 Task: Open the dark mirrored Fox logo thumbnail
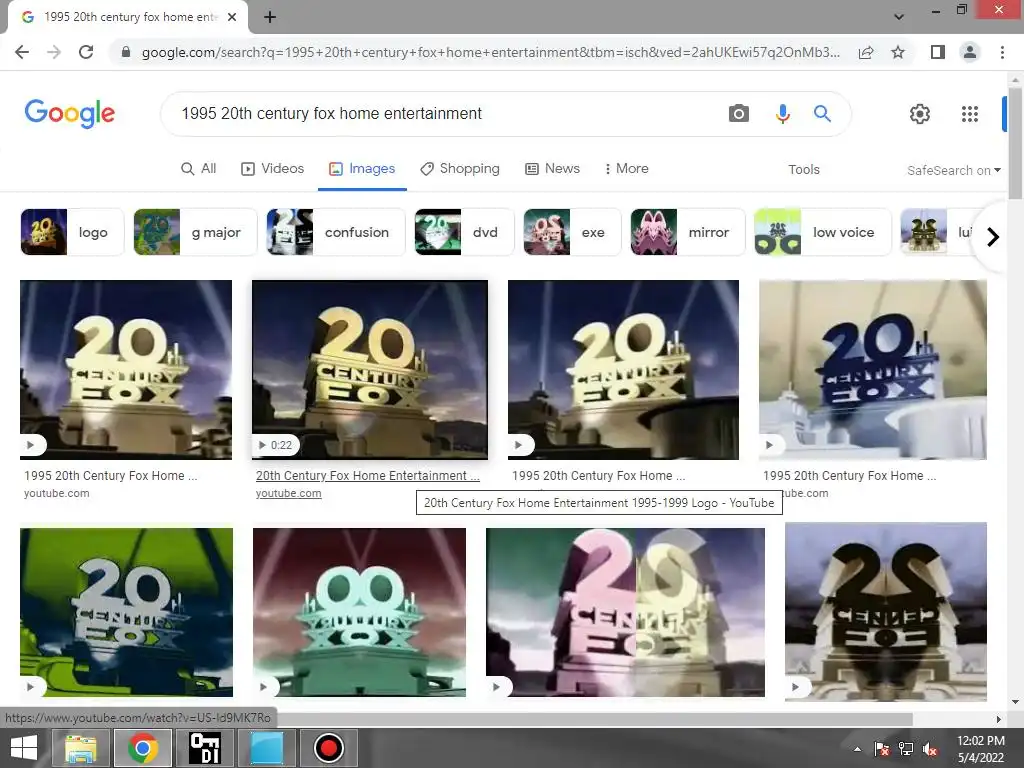886,612
